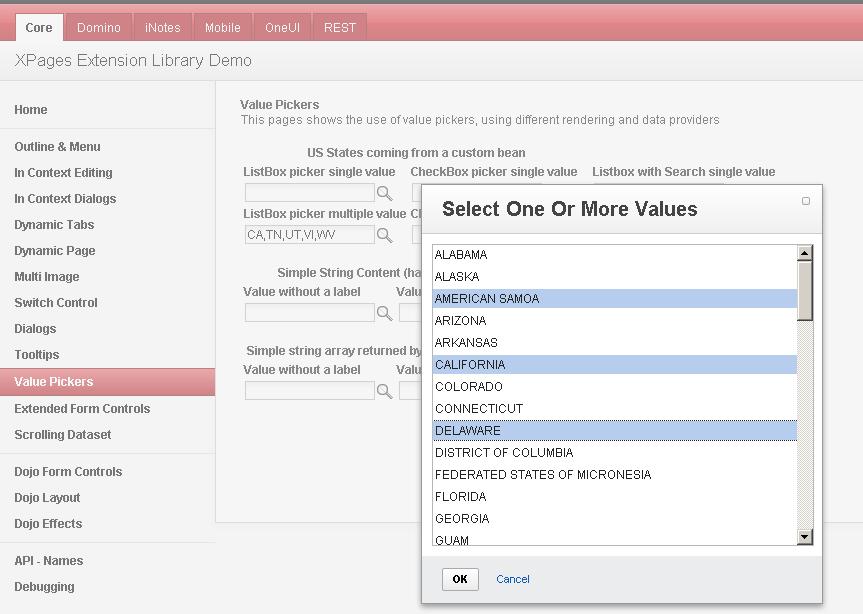
Task: Go to Dojo Form Controls in the sidebar
Action: coord(68,472)
